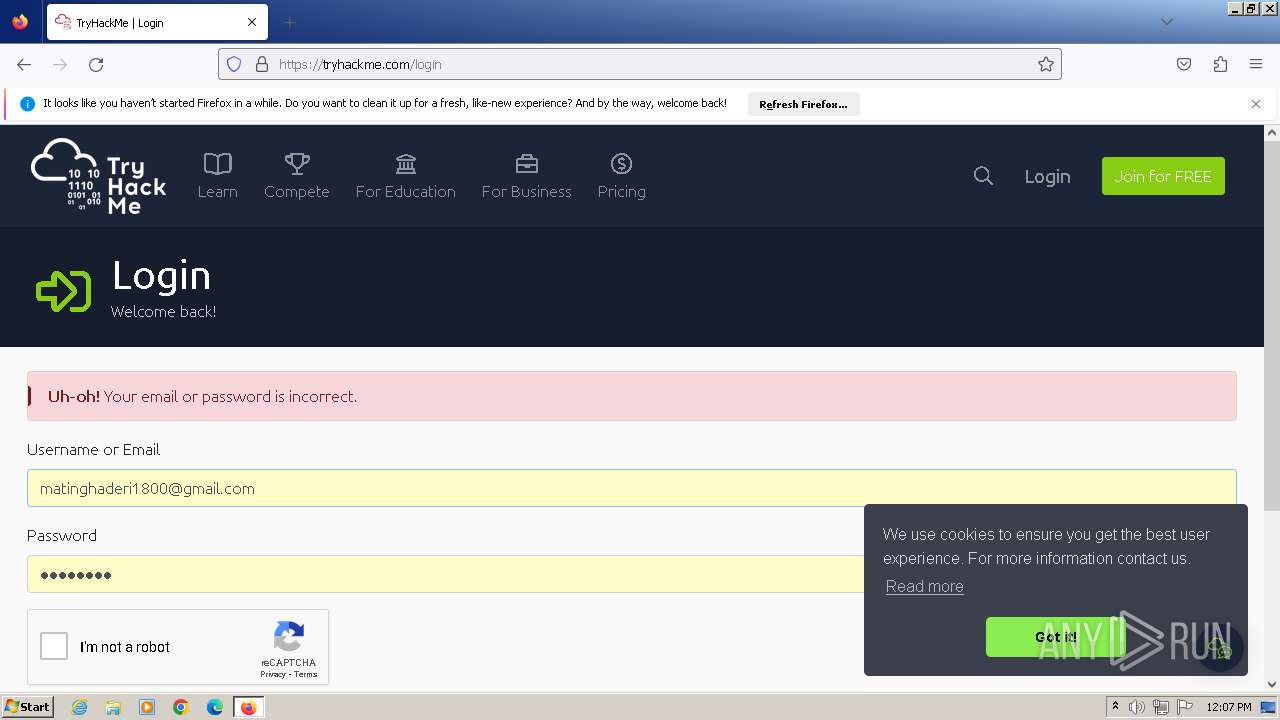Click the browser forward arrow
The width and height of the screenshot is (1280, 720).
60,64
